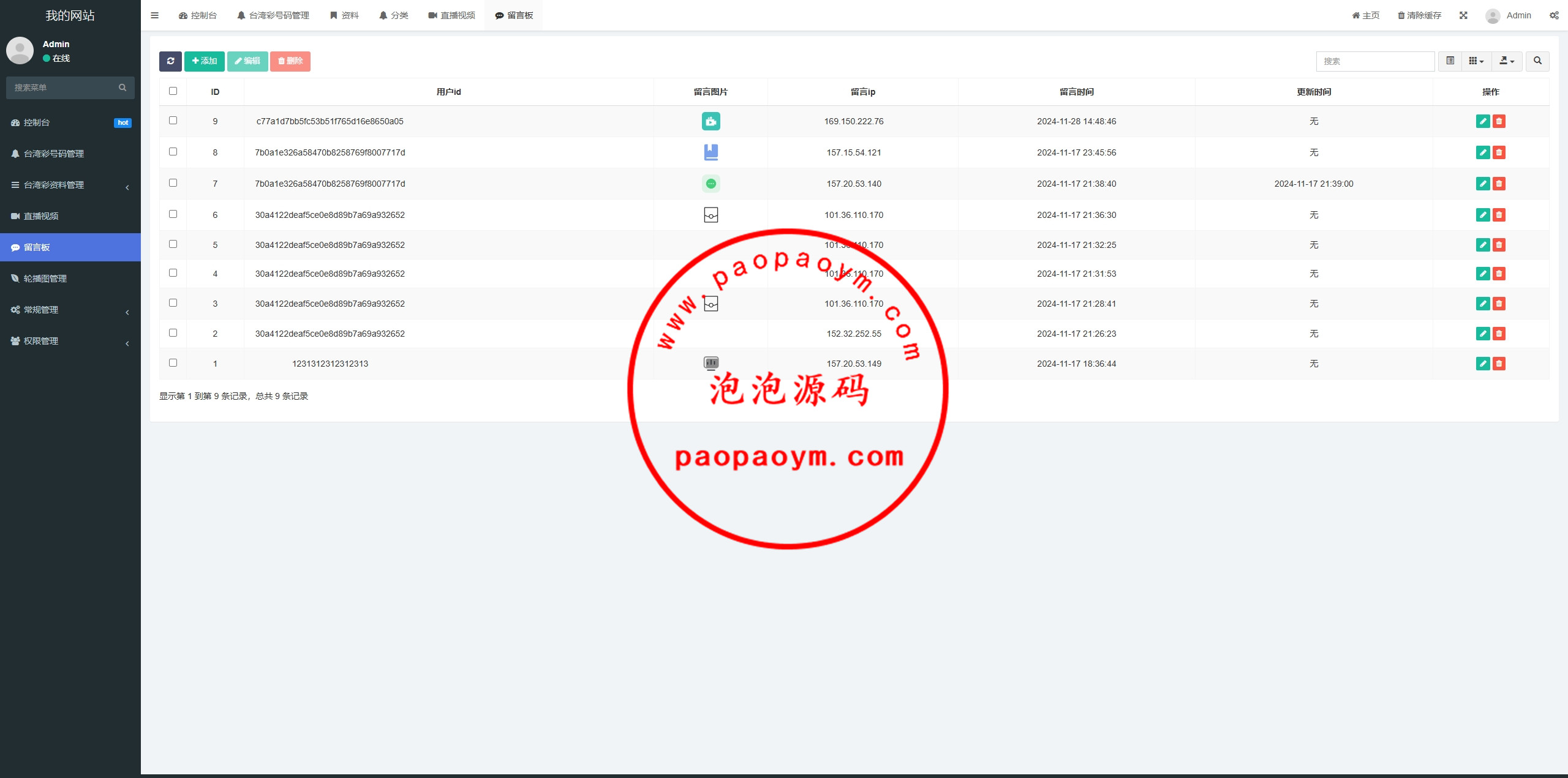Open message image thumbnail for ID 9

[710, 121]
